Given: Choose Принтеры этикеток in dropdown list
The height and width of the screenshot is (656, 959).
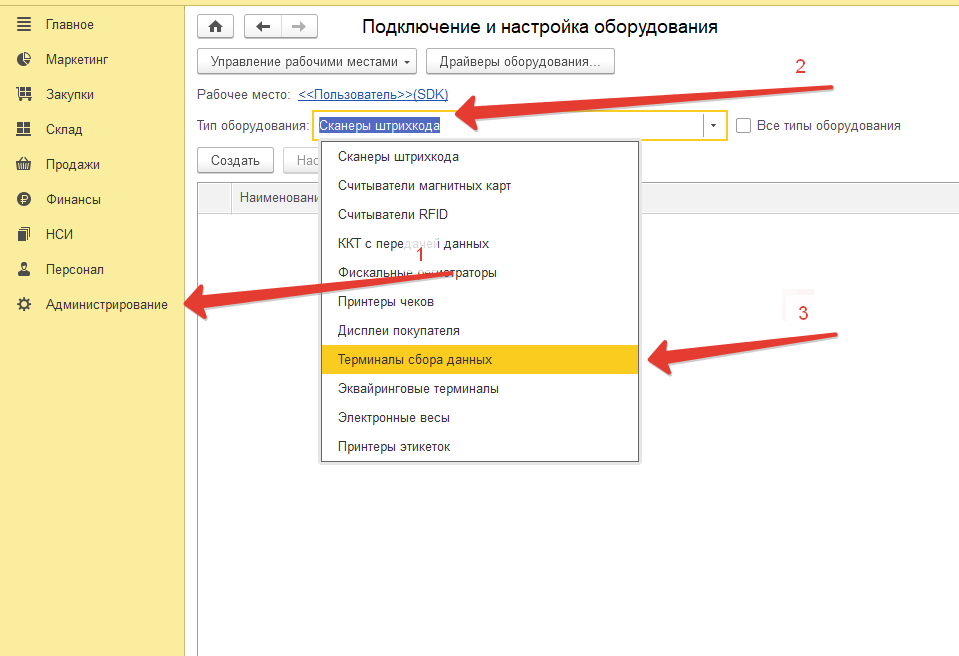Looking at the screenshot, I should 394,447.
